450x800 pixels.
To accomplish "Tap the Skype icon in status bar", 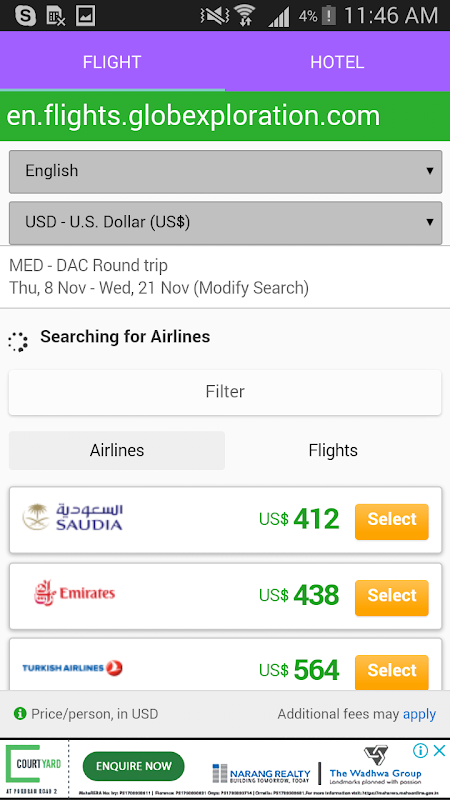I will 26,15.
